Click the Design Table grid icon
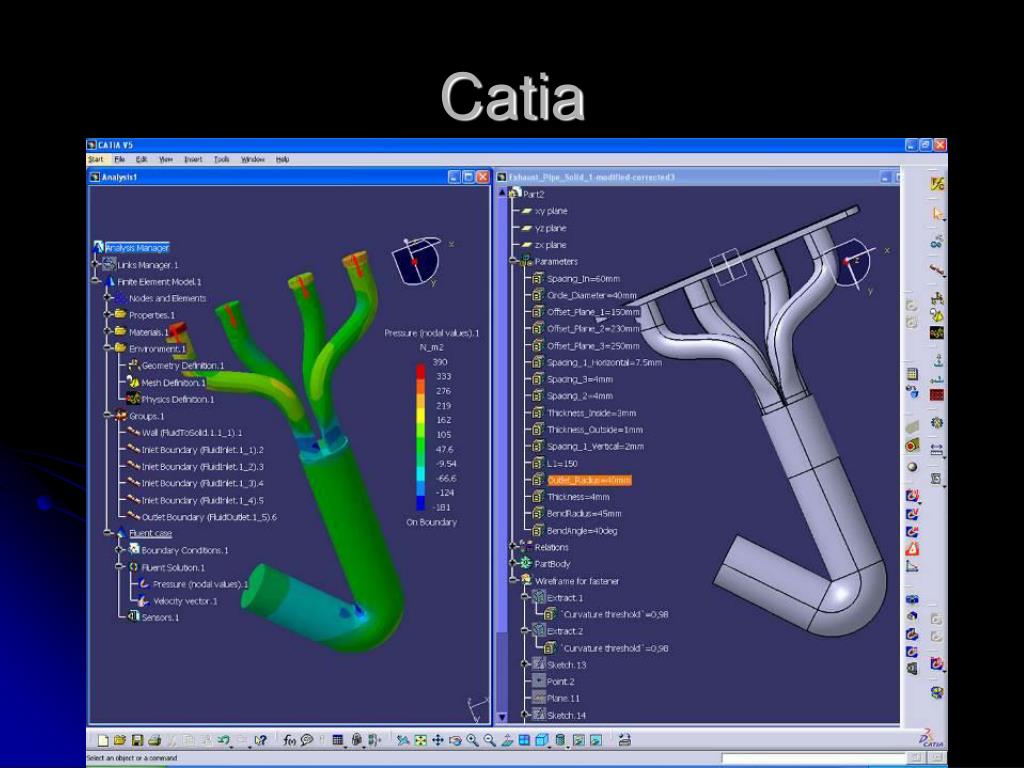 338,740
